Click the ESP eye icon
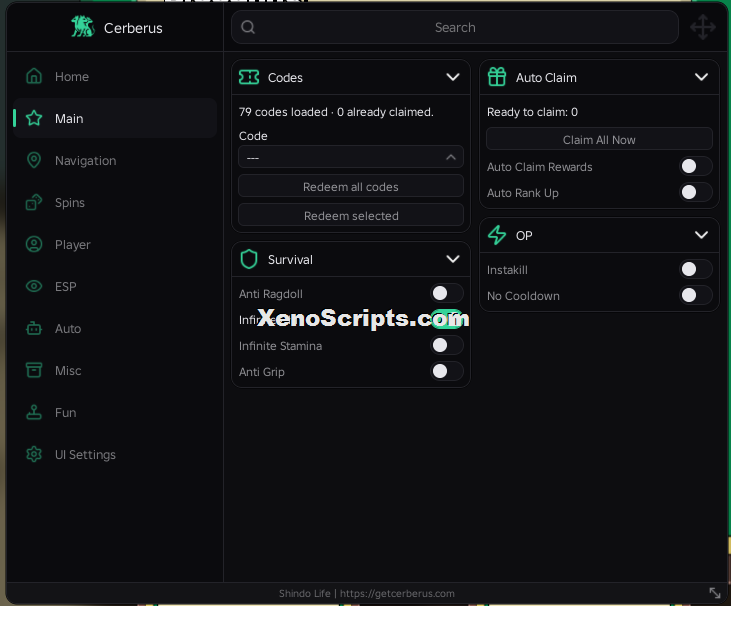 click(x=34, y=286)
